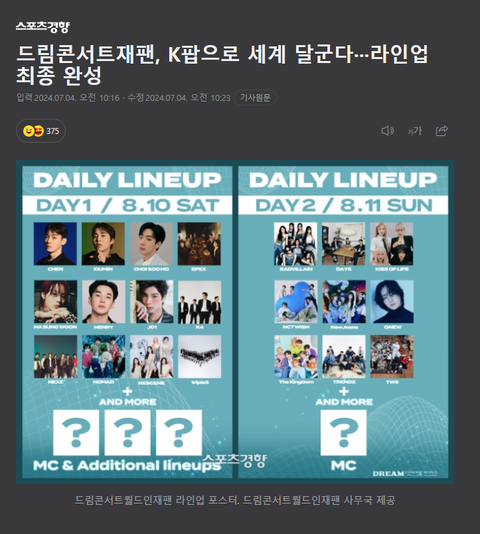Click the text-to-speech speaker icon

click(x=387, y=131)
